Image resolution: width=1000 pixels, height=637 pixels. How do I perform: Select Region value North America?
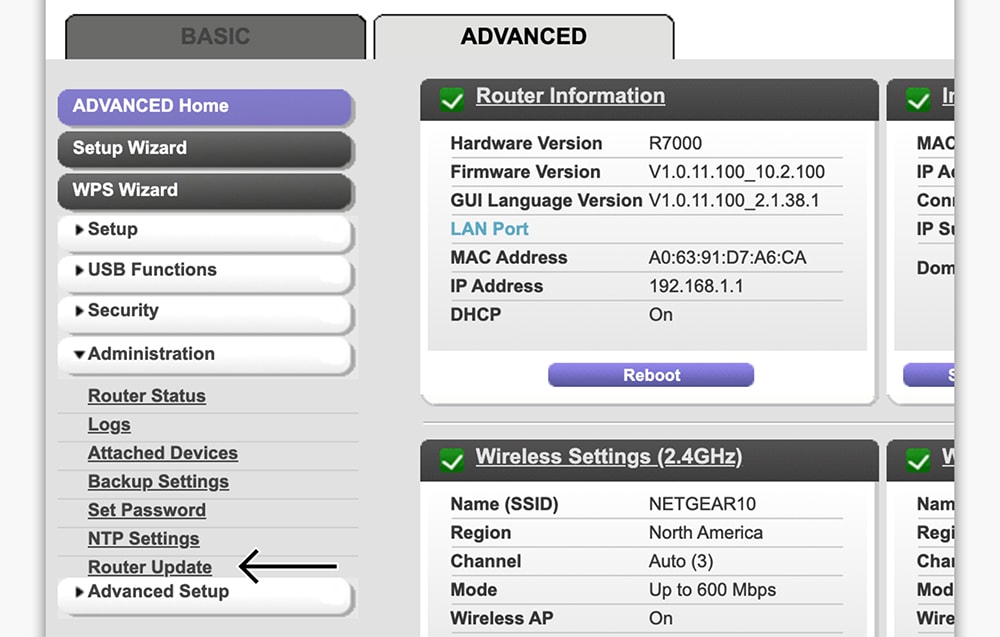click(705, 533)
